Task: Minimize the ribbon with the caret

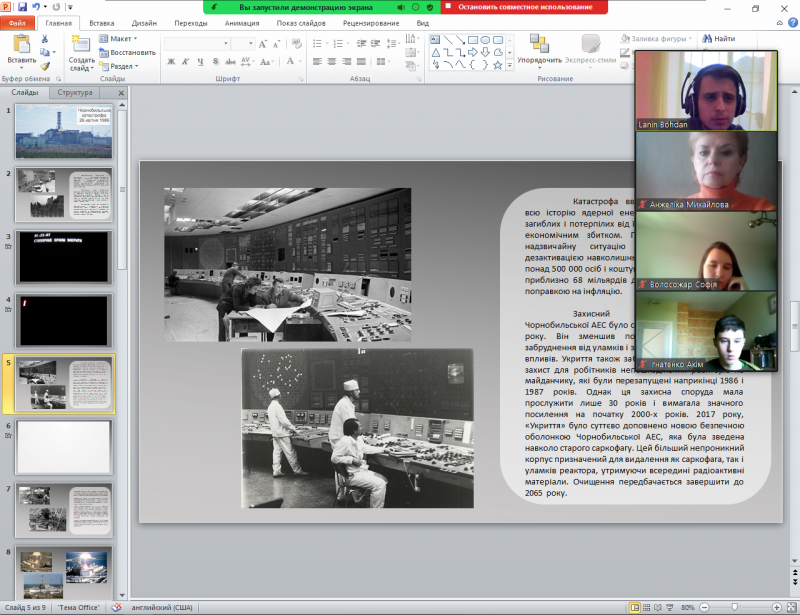Action: 779,22
